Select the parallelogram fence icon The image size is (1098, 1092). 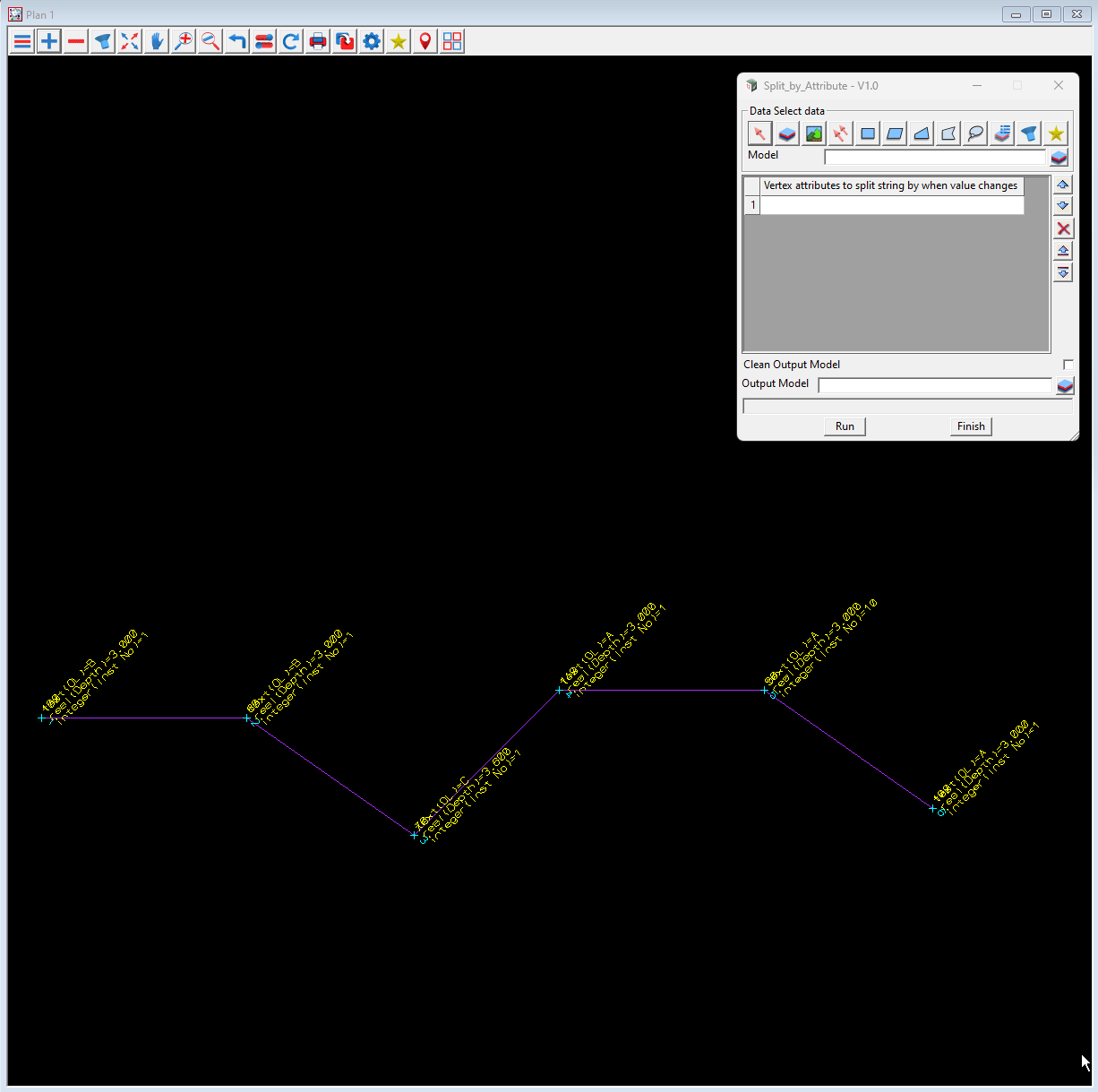pyautogui.click(x=894, y=133)
